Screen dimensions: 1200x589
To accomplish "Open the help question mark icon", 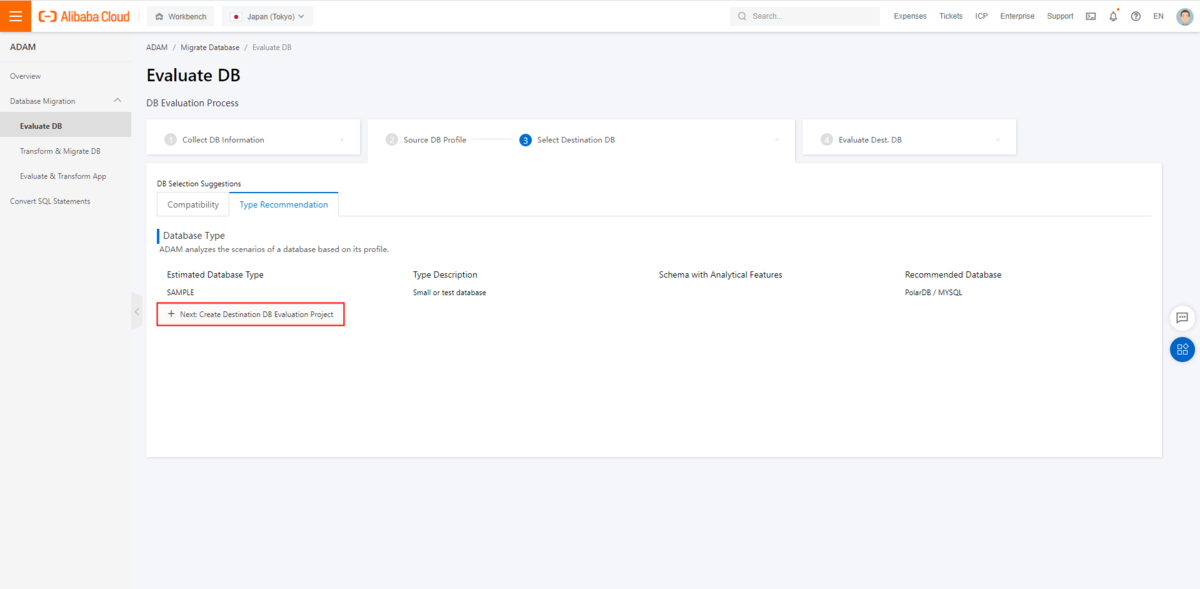I will [x=1136, y=16].
